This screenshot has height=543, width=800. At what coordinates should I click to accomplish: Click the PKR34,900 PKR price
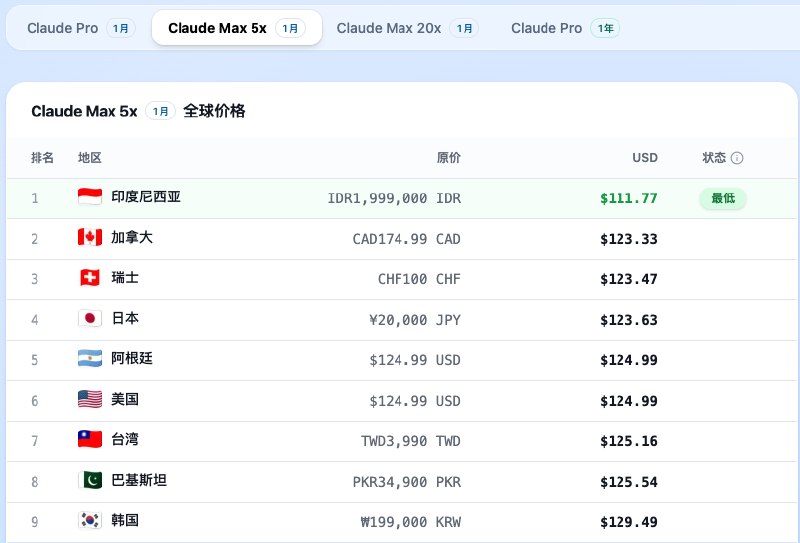407,482
